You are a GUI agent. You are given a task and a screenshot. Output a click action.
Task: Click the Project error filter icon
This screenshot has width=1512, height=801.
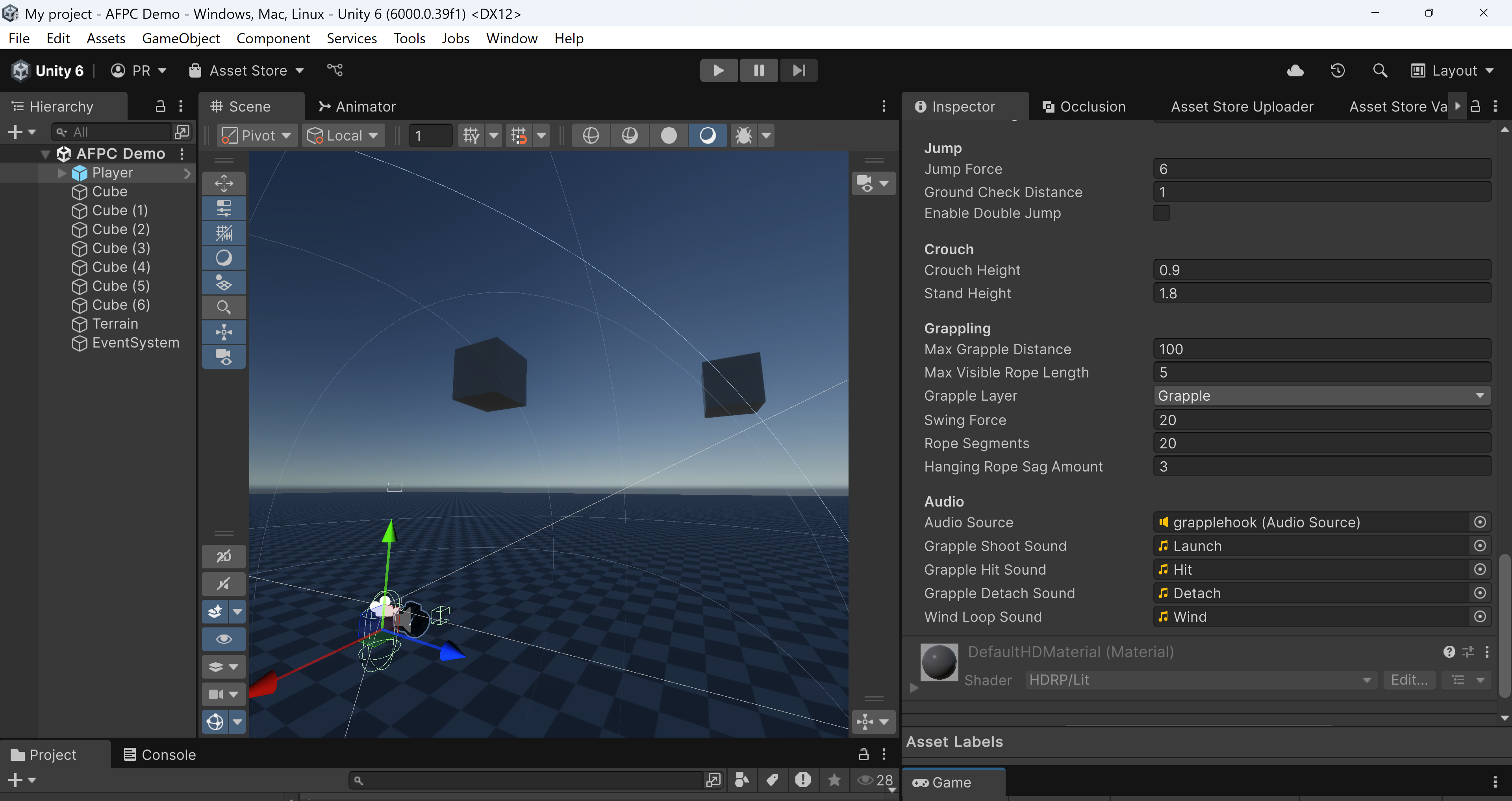tap(803, 780)
